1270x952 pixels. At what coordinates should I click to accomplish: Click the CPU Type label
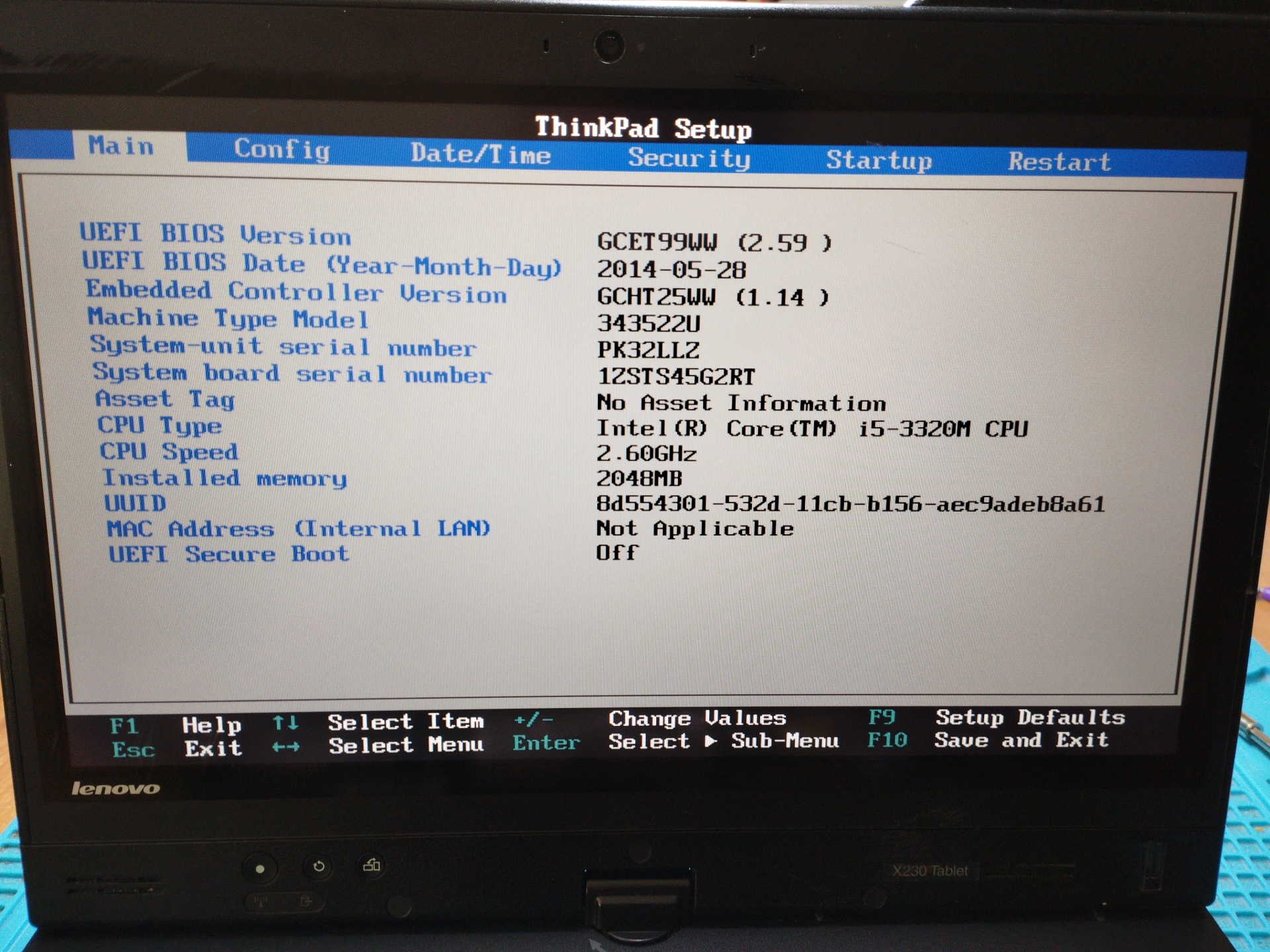tap(159, 425)
